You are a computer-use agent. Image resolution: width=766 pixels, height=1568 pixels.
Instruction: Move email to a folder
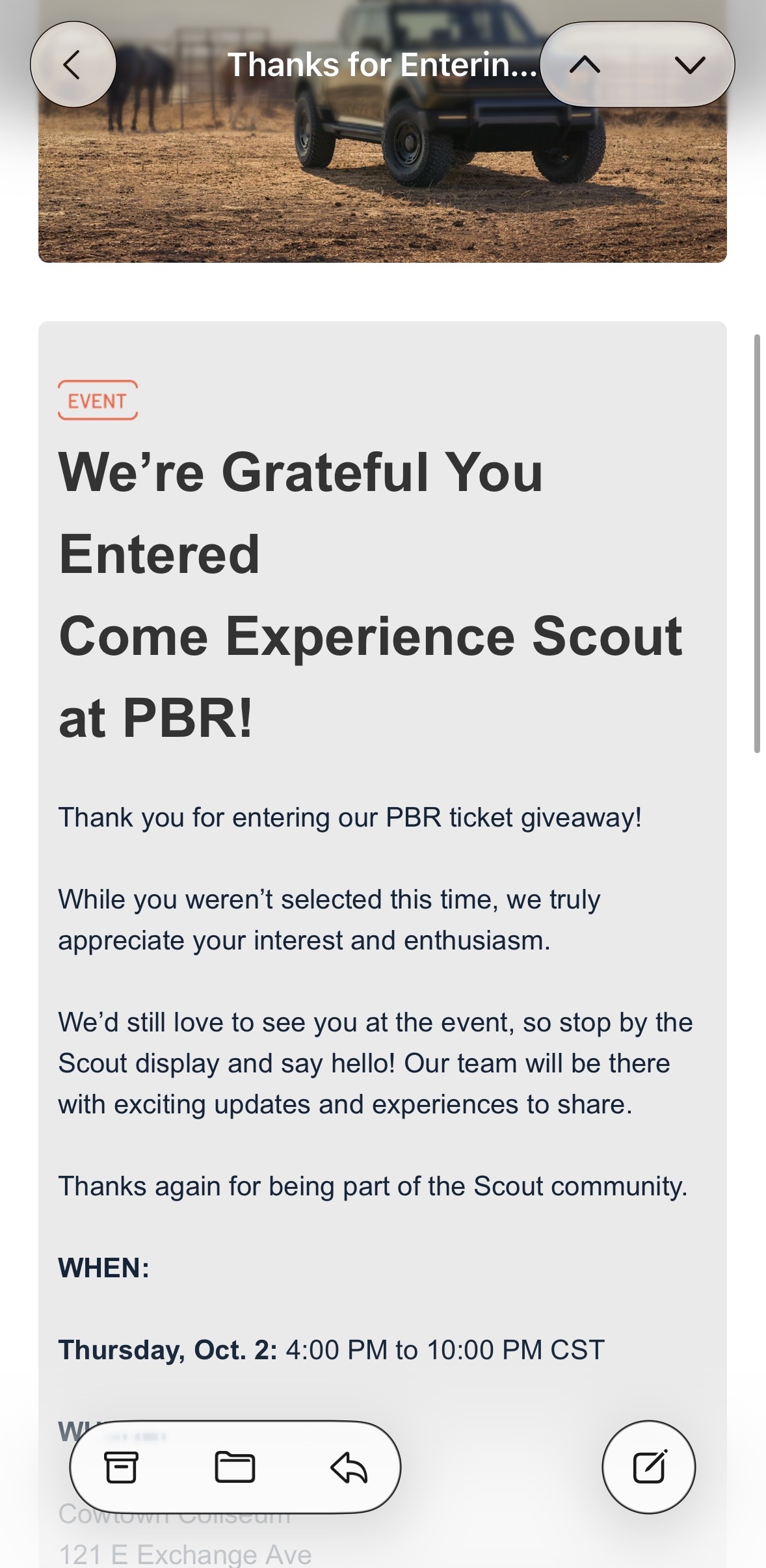(235, 1467)
